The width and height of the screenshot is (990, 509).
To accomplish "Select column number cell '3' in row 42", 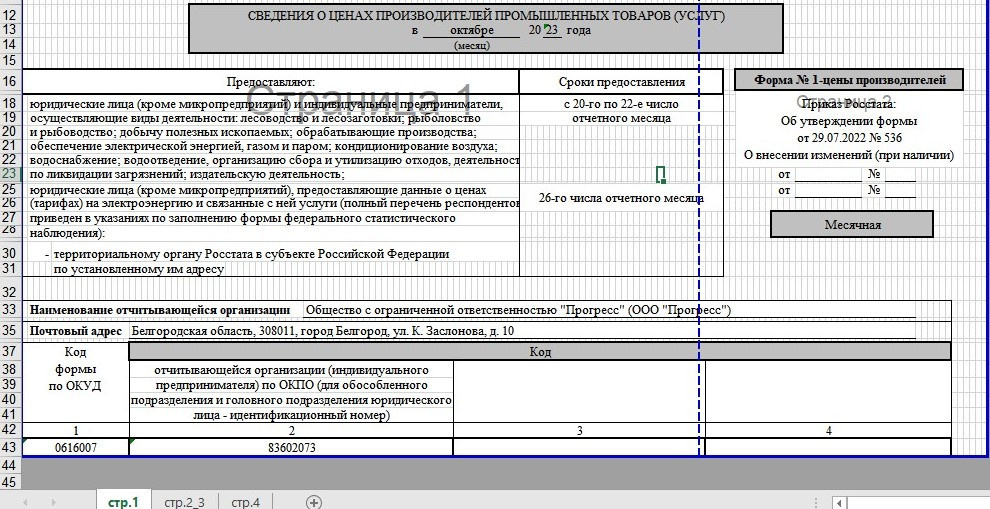I will pyautogui.click(x=579, y=431).
